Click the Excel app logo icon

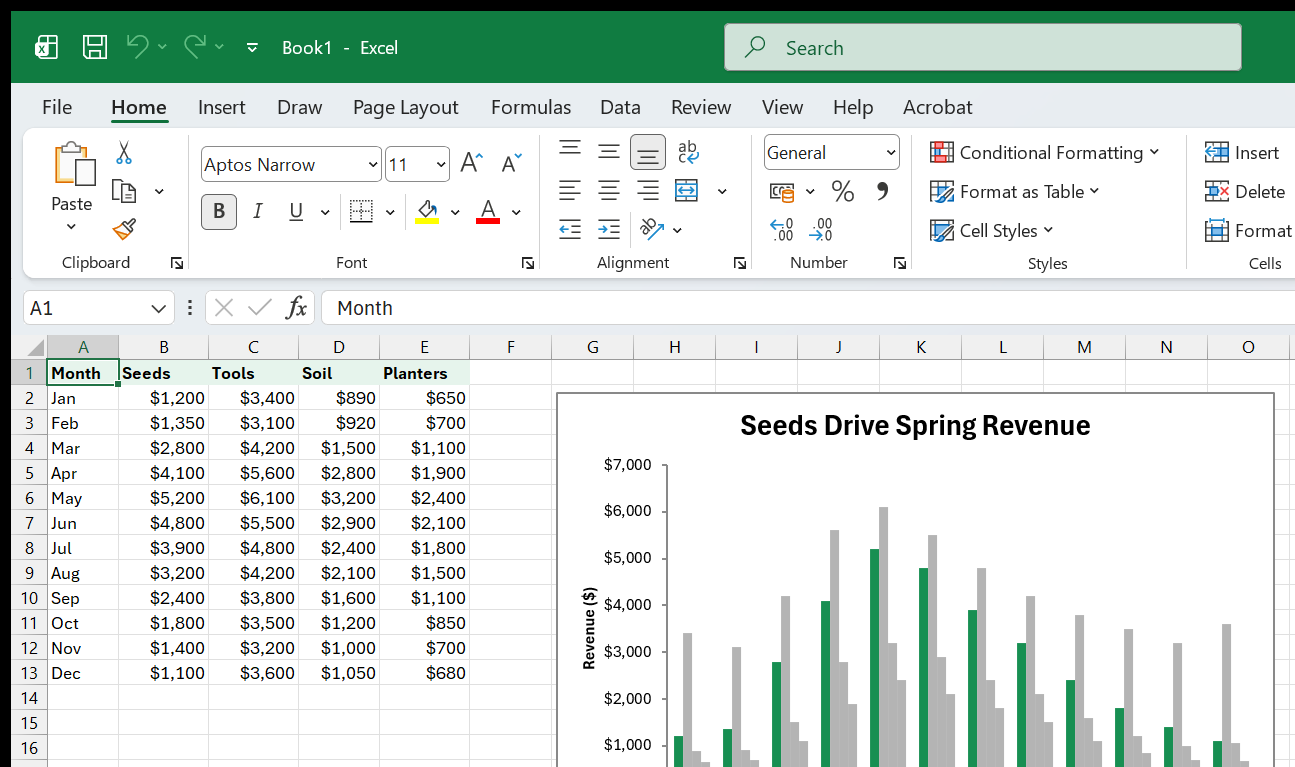click(46, 47)
